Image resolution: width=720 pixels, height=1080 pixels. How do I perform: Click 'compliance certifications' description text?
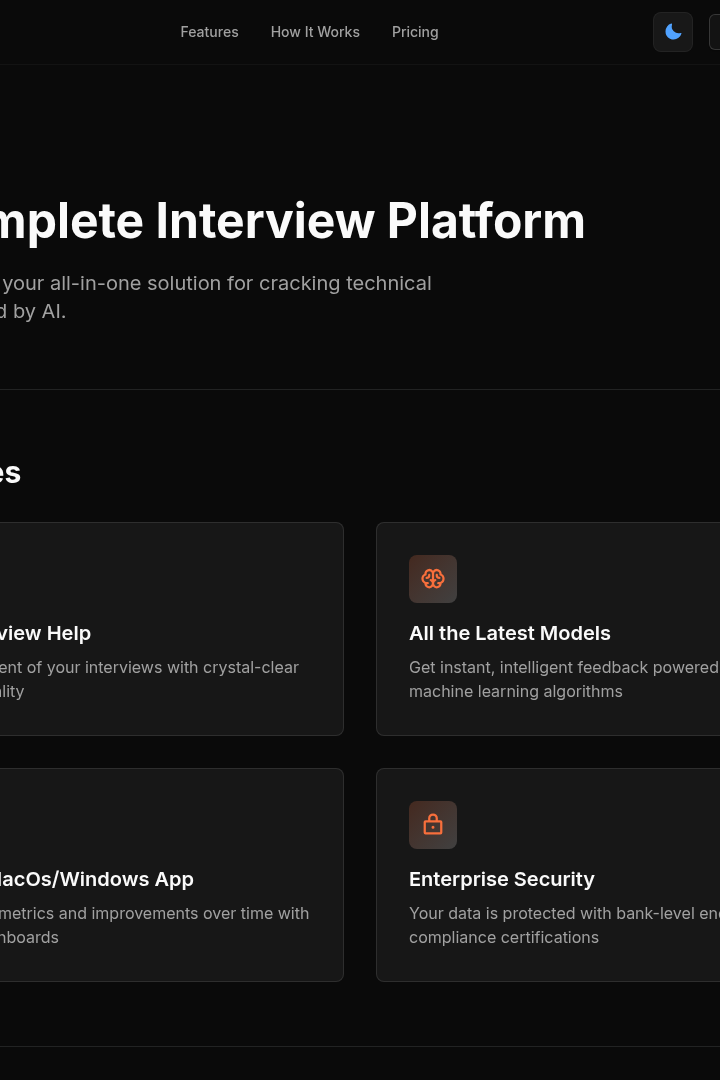(x=504, y=937)
